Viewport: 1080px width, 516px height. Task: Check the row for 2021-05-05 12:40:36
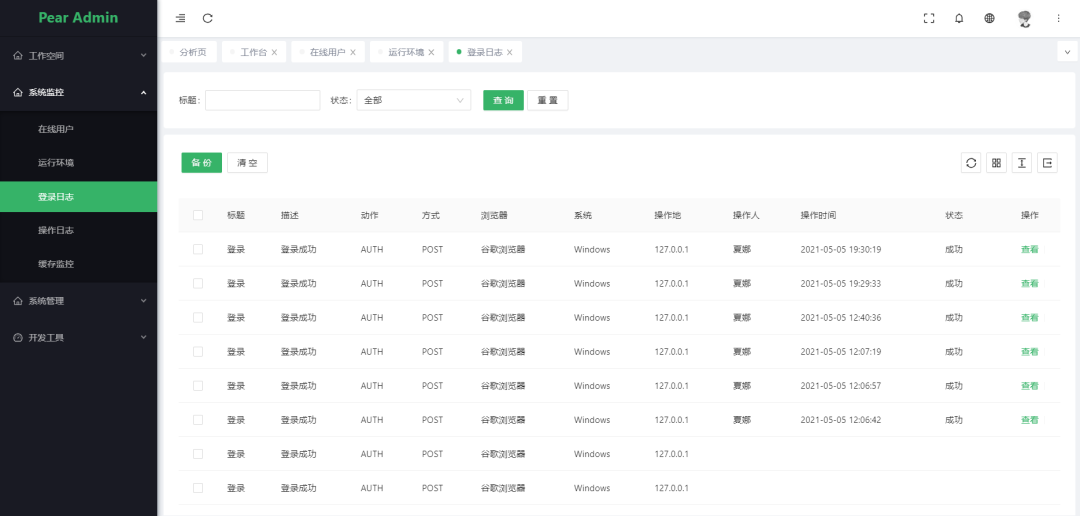point(198,317)
